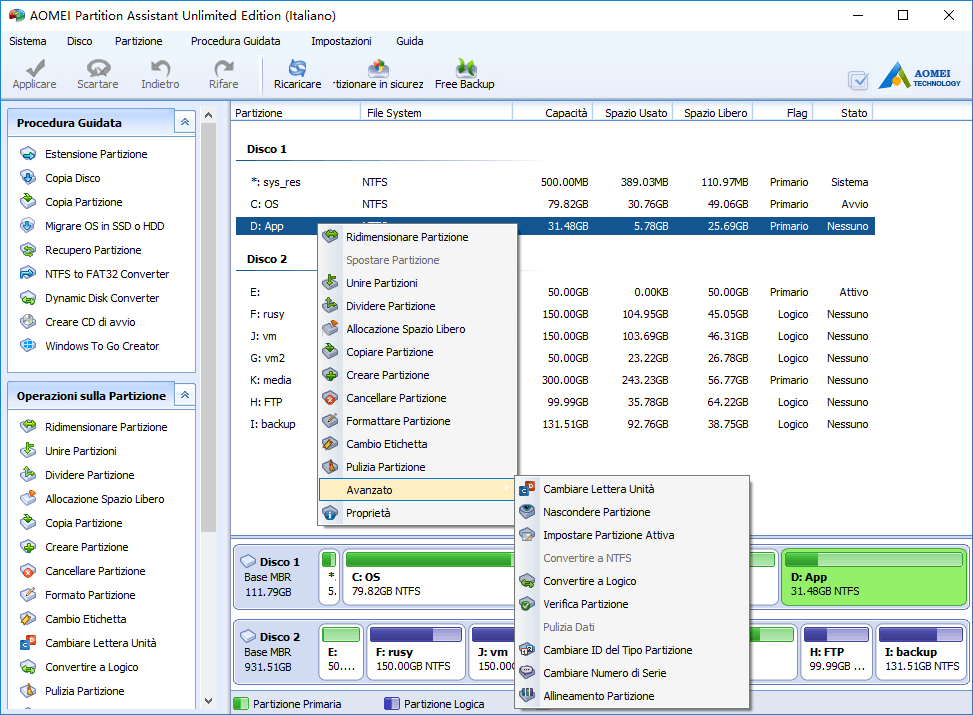Select the H: FTP block in disk map
Viewport: 973px width, 715px height.
pyautogui.click(x=836, y=652)
